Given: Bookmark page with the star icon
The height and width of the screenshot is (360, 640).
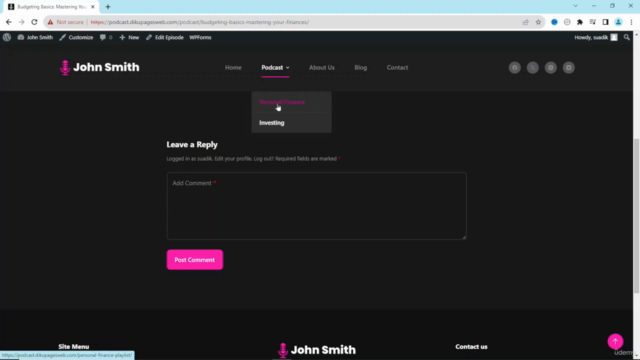Looking at the screenshot, I should (x=538, y=22).
